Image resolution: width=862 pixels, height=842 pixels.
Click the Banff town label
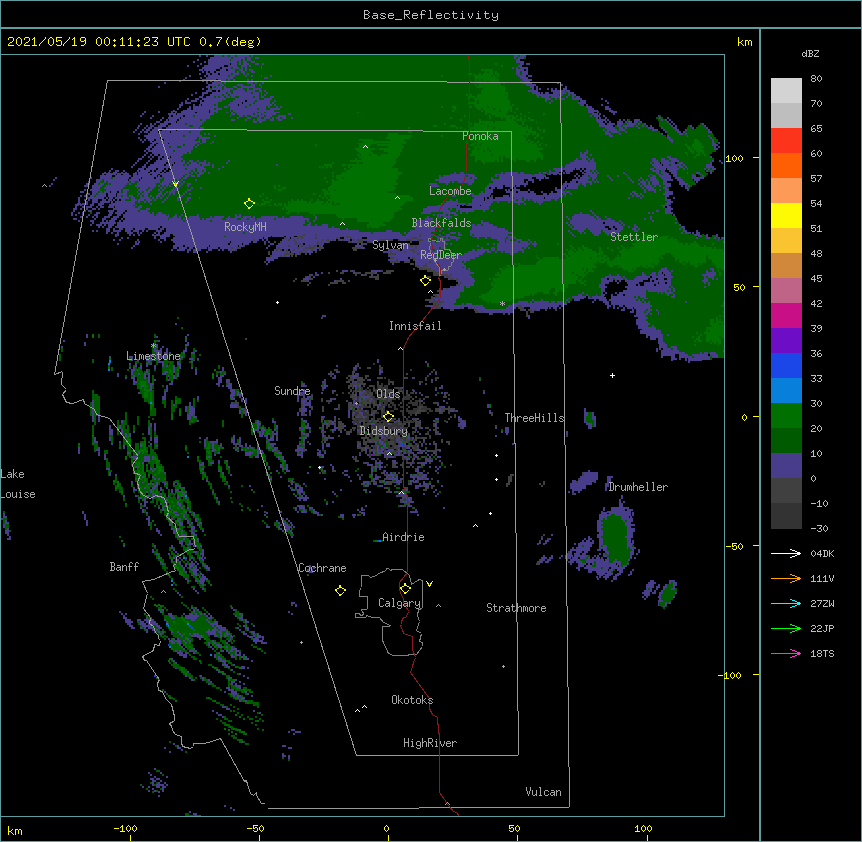click(124, 567)
